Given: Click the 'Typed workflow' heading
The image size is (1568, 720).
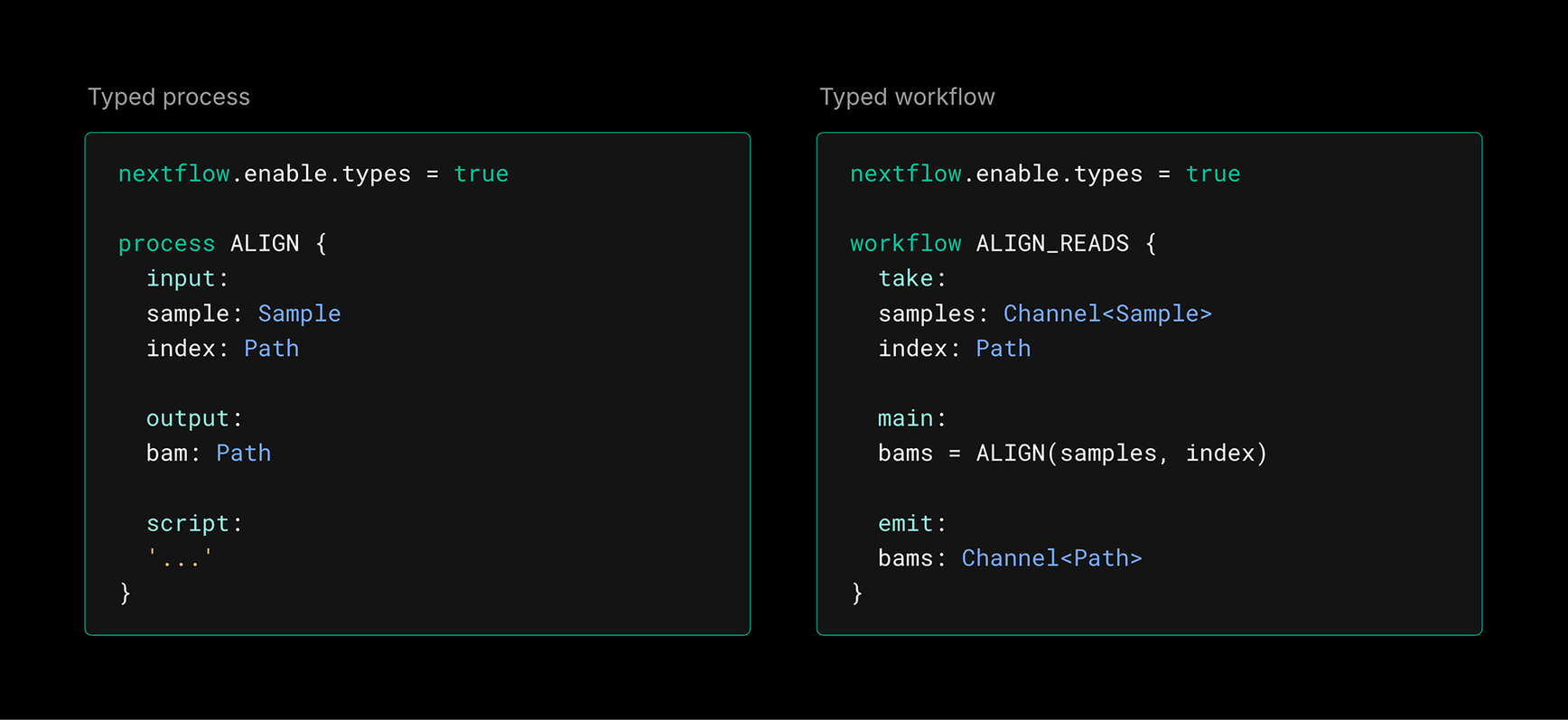Looking at the screenshot, I should pos(907,97).
